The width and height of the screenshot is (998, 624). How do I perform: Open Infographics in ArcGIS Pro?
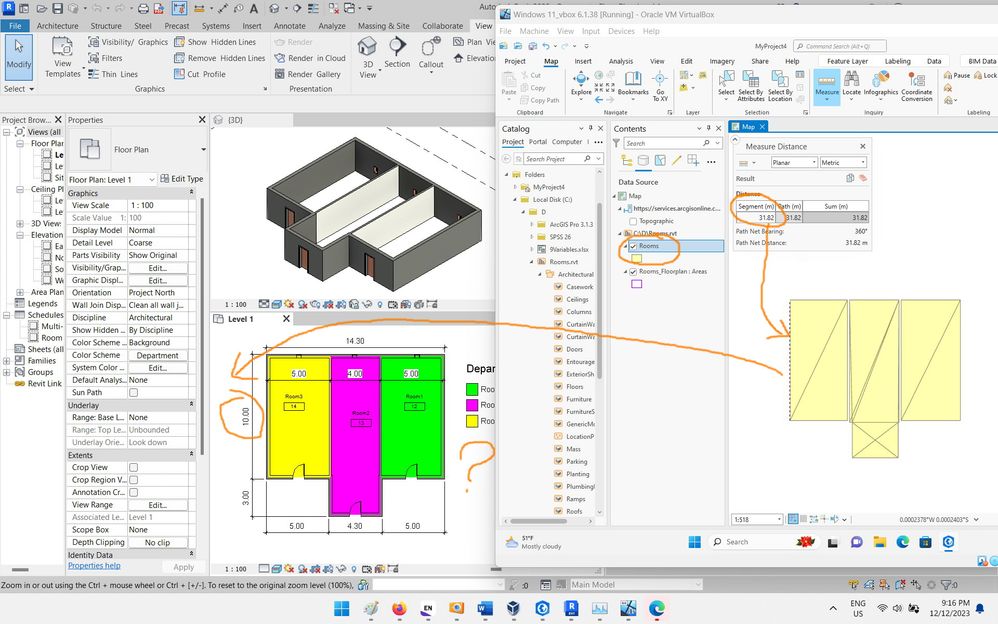881,83
